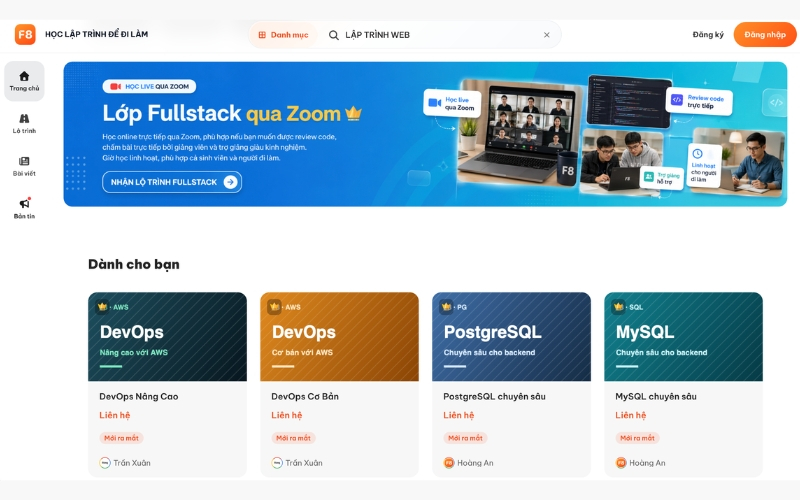Open the Danh mục category button

pyautogui.click(x=284, y=35)
